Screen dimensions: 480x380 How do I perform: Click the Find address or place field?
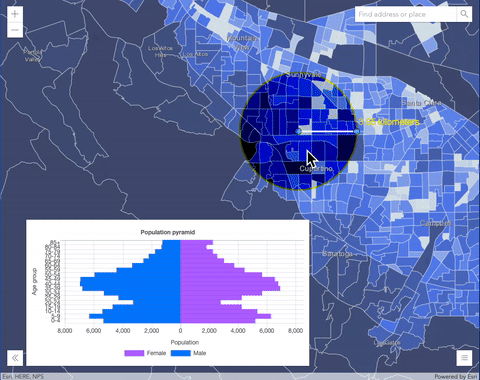(x=405, y=14)
